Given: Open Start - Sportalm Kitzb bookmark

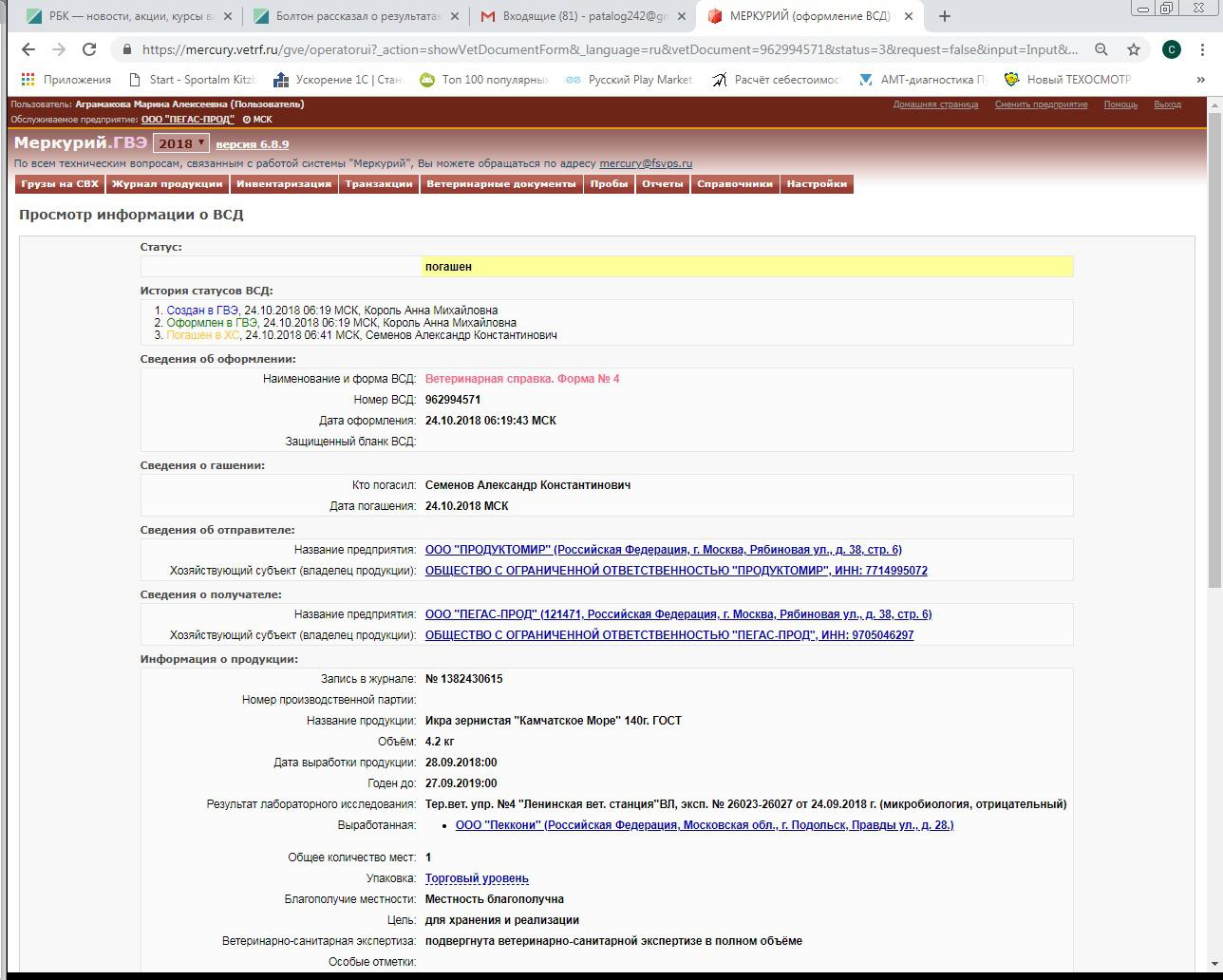Looking at the screenshot, I should tap(193, 80).
